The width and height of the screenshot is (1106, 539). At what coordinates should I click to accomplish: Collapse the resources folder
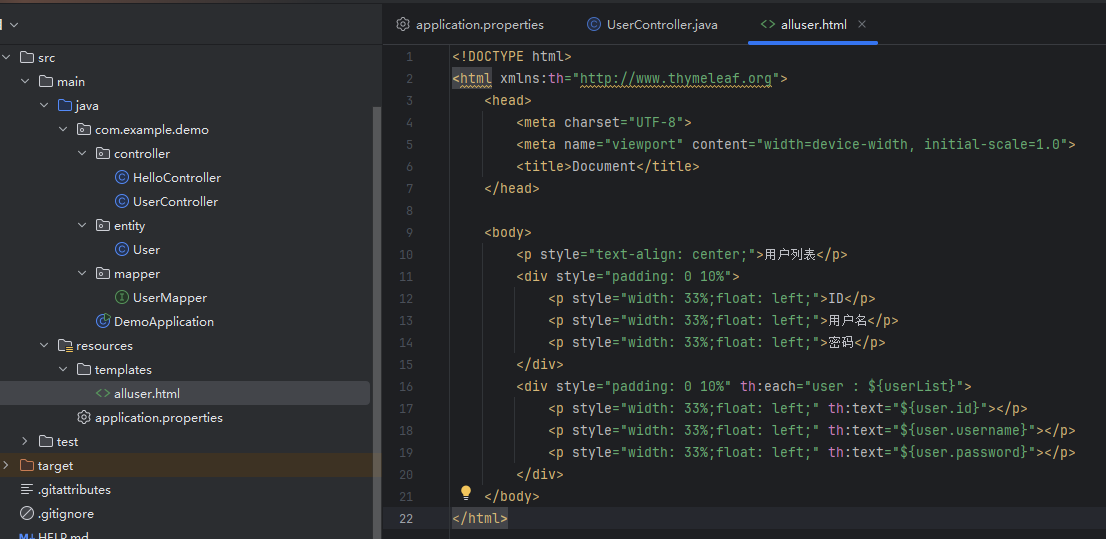[44, 345]
